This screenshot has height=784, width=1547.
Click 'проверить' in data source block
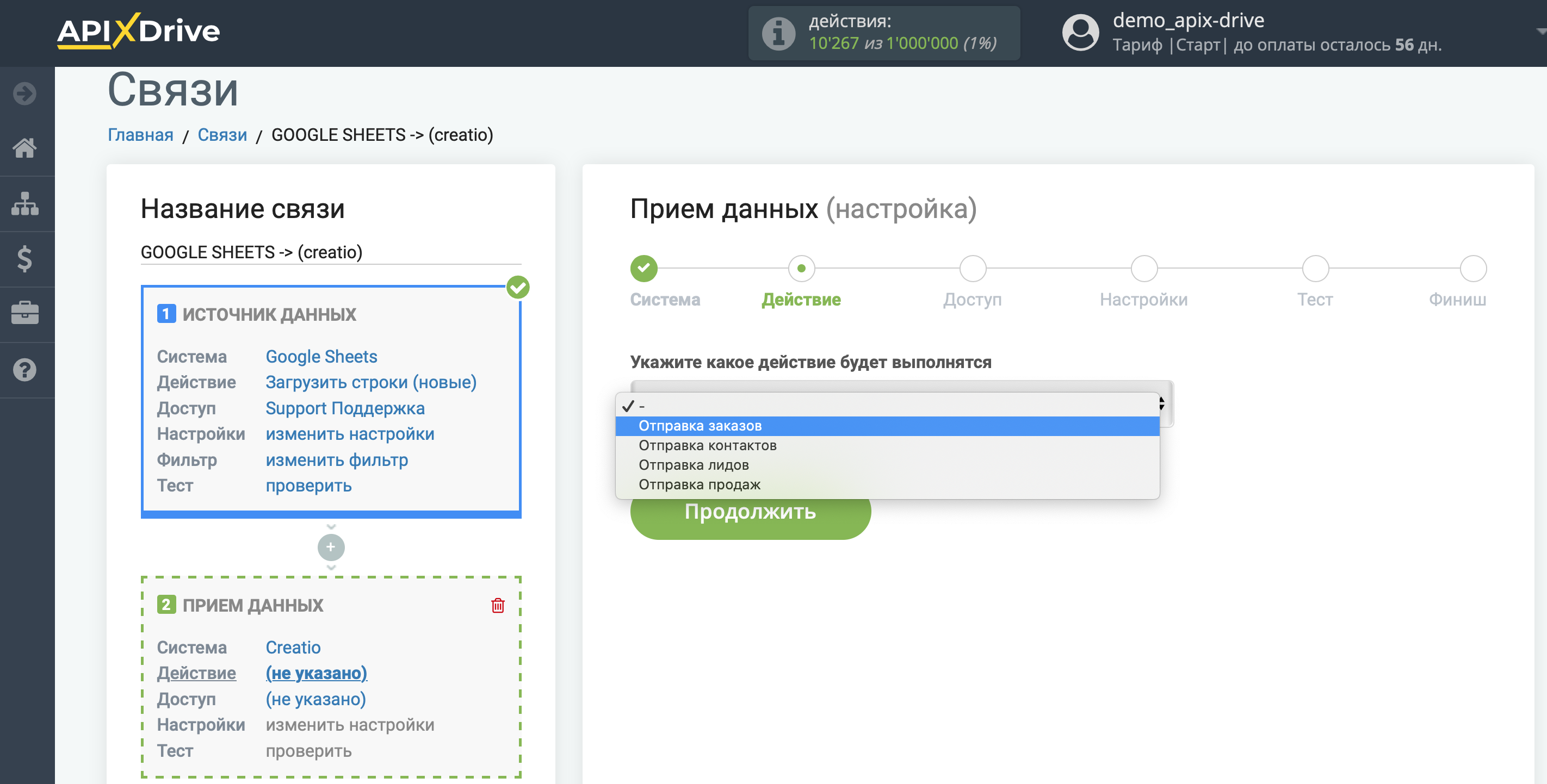click(x=308, y=486)
